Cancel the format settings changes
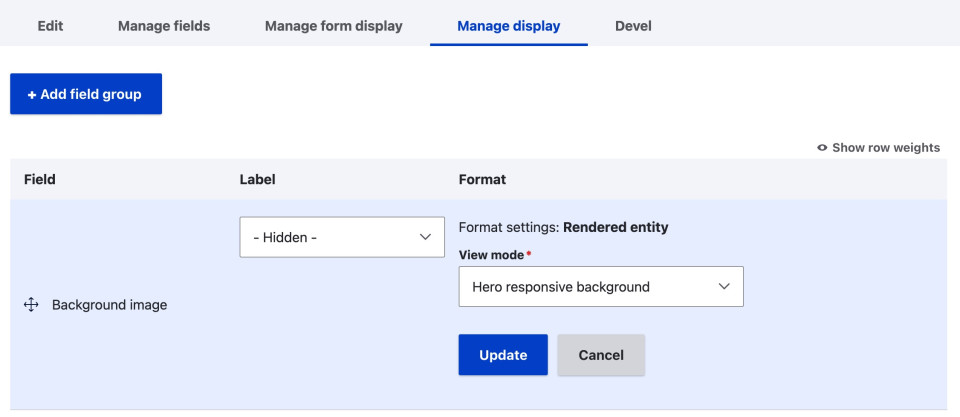Viewport: 960px width, 417px height. (601, 355)
